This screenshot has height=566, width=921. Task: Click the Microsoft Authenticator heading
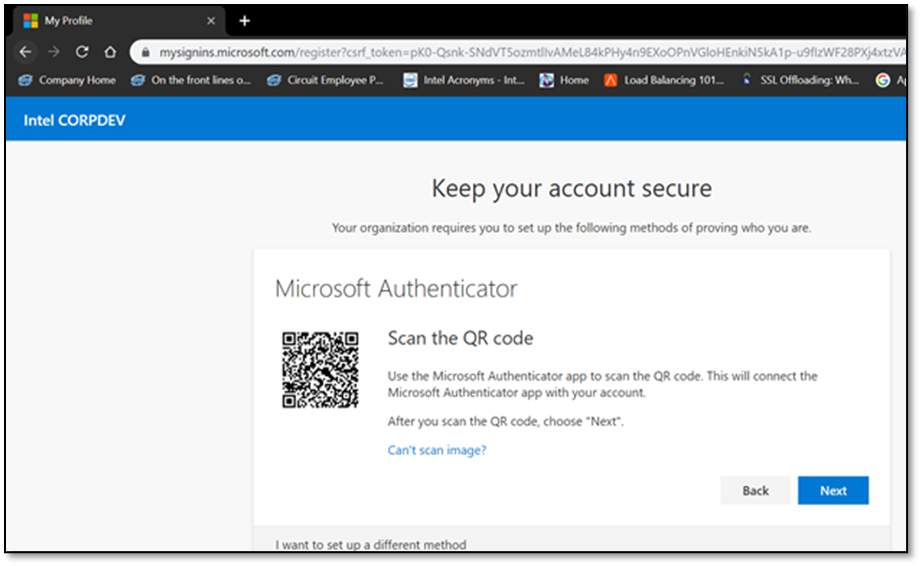(x=396, y=289)
